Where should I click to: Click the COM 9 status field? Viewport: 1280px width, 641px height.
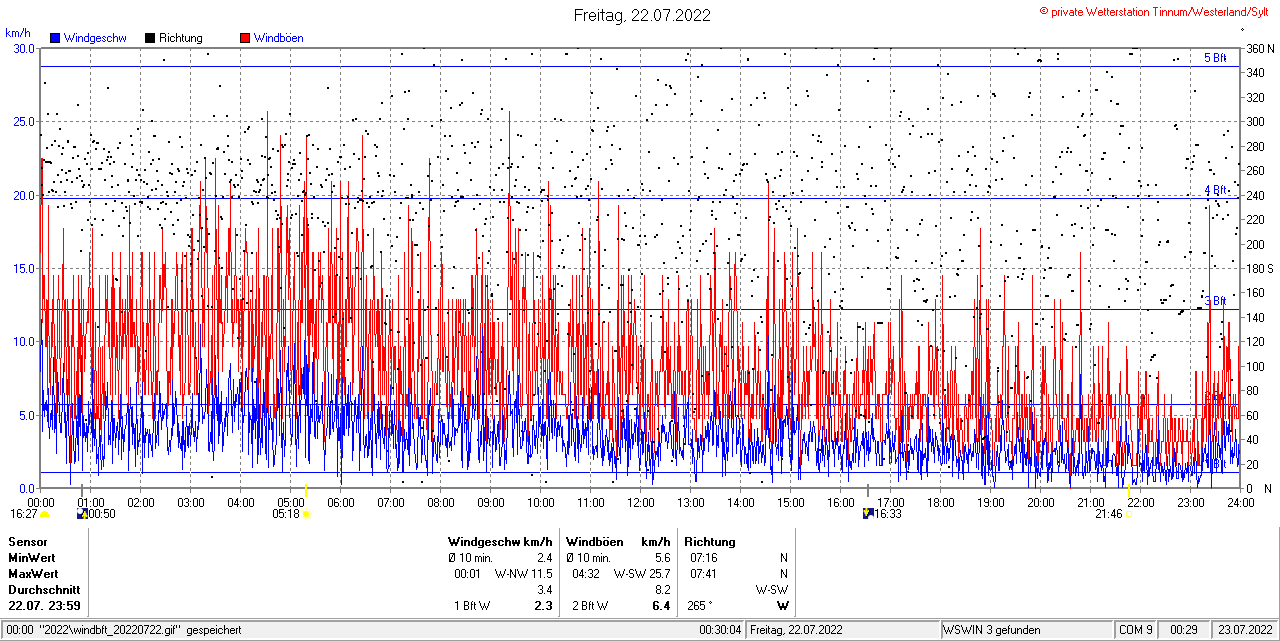[1137, 631]
